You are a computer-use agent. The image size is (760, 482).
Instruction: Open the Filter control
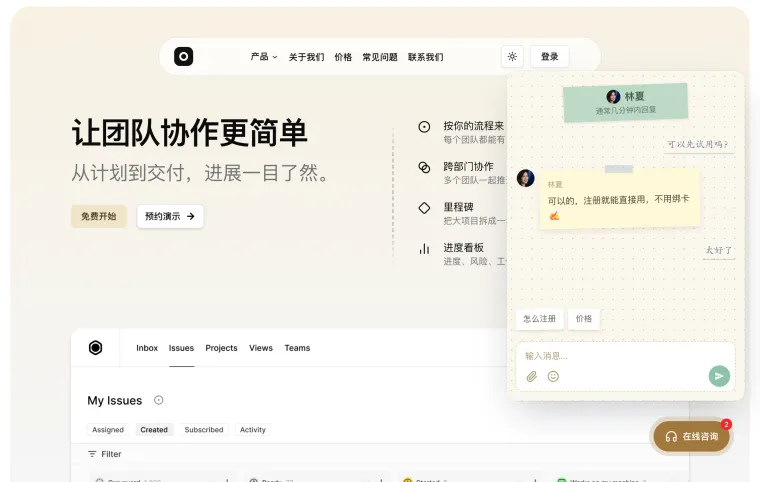105,454
